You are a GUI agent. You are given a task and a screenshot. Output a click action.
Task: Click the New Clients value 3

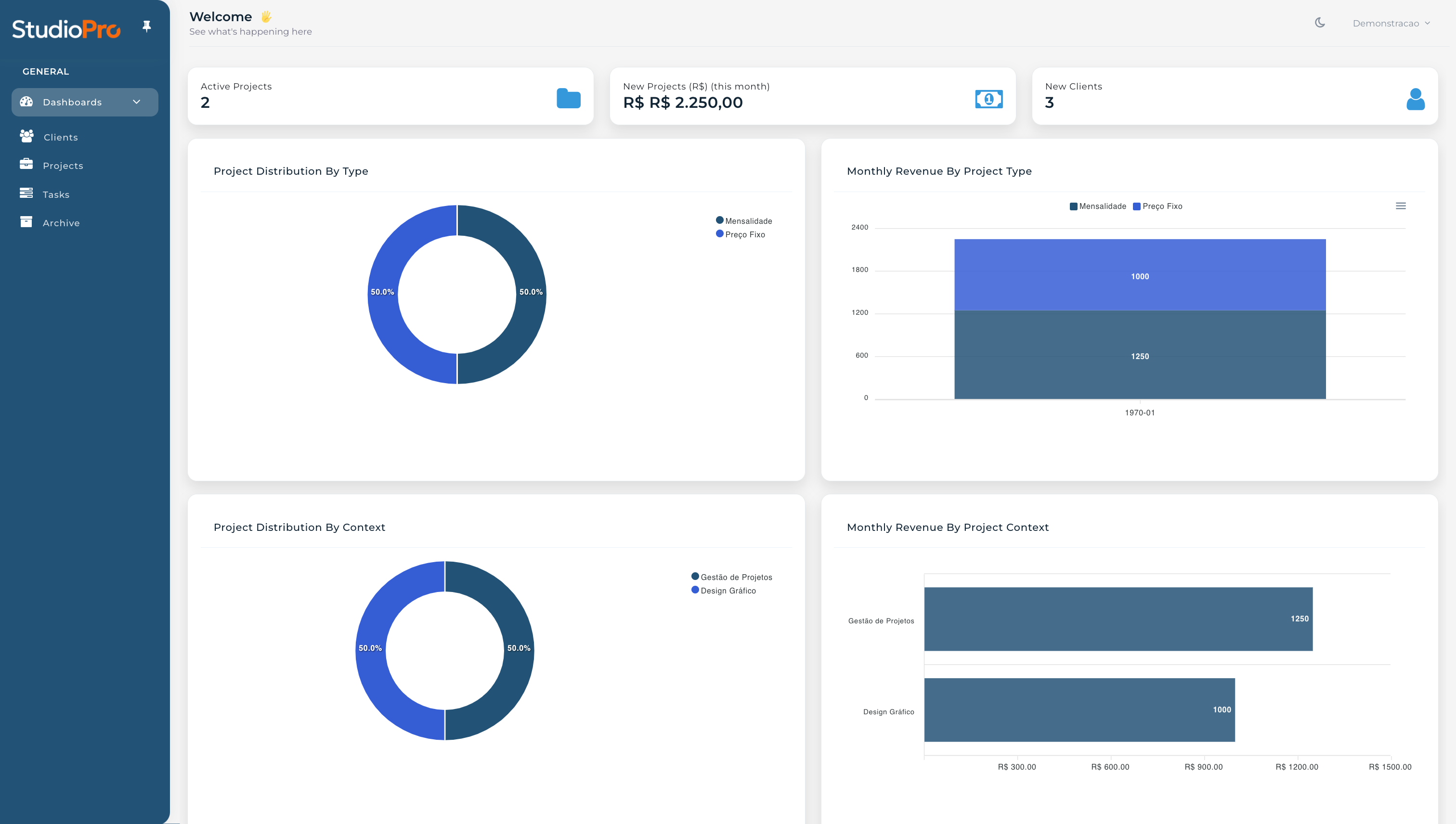click(1049, 103)
